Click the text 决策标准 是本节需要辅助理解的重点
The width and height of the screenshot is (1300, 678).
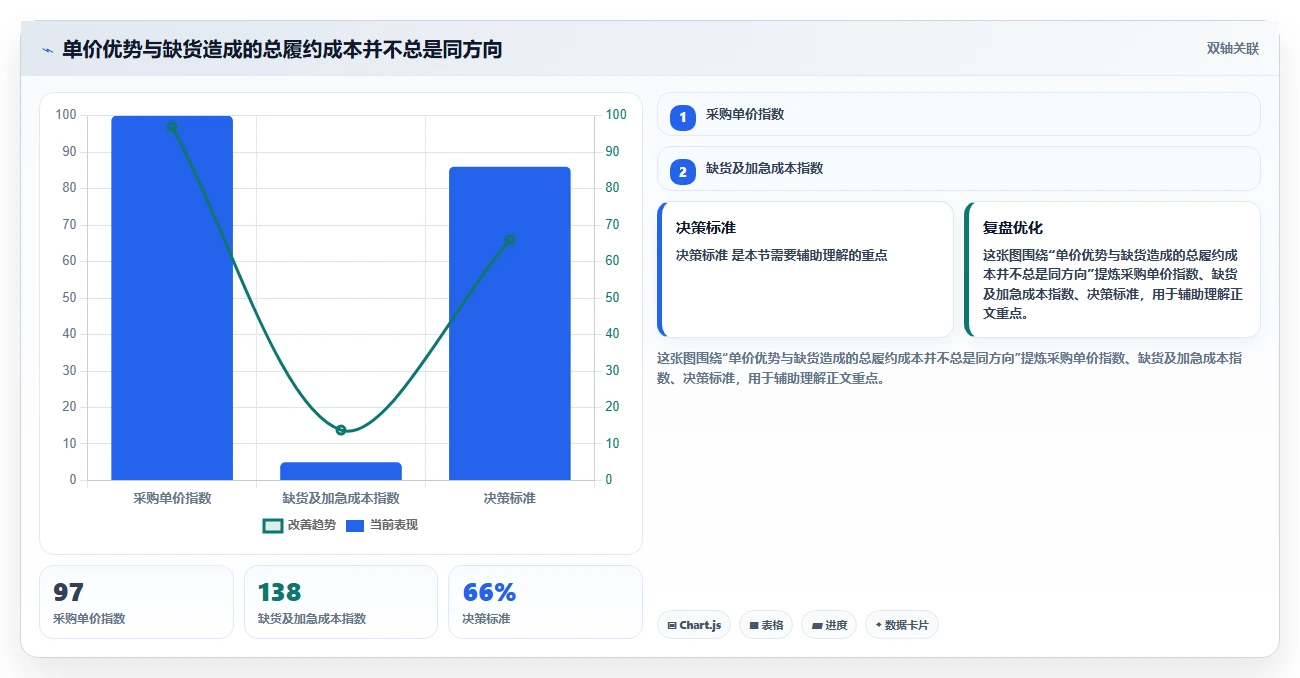(782, 255)
